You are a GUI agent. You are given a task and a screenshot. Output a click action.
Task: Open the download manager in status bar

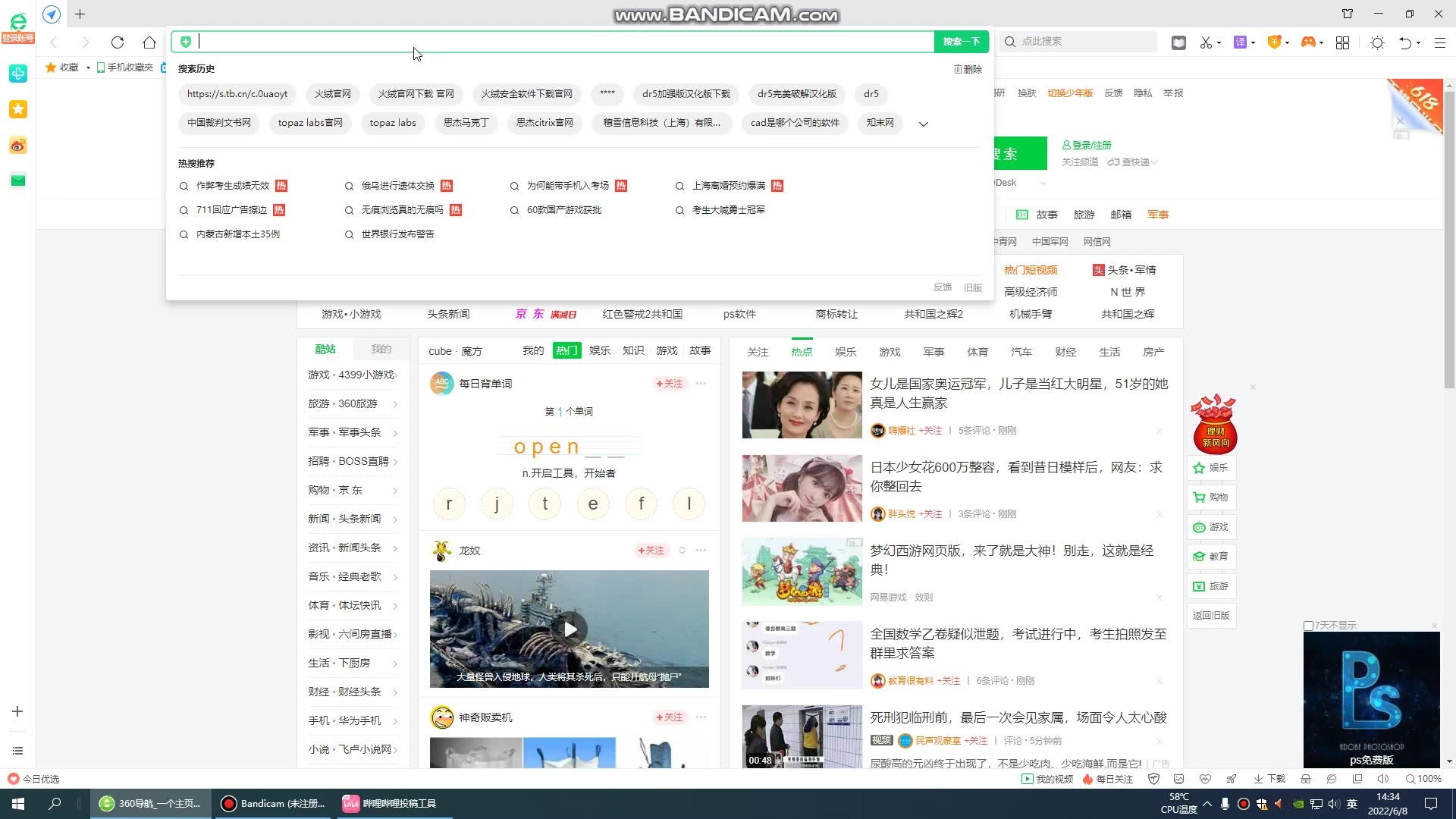click(x=1269, y=779)
